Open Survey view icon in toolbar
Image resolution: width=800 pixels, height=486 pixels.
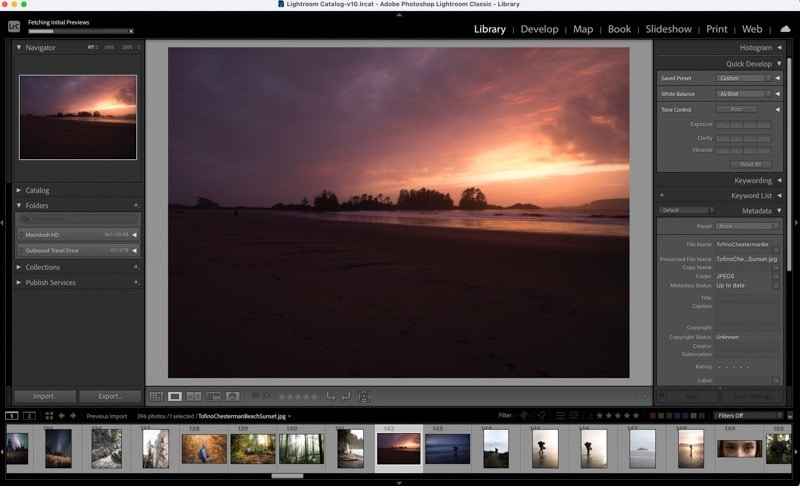213,396
